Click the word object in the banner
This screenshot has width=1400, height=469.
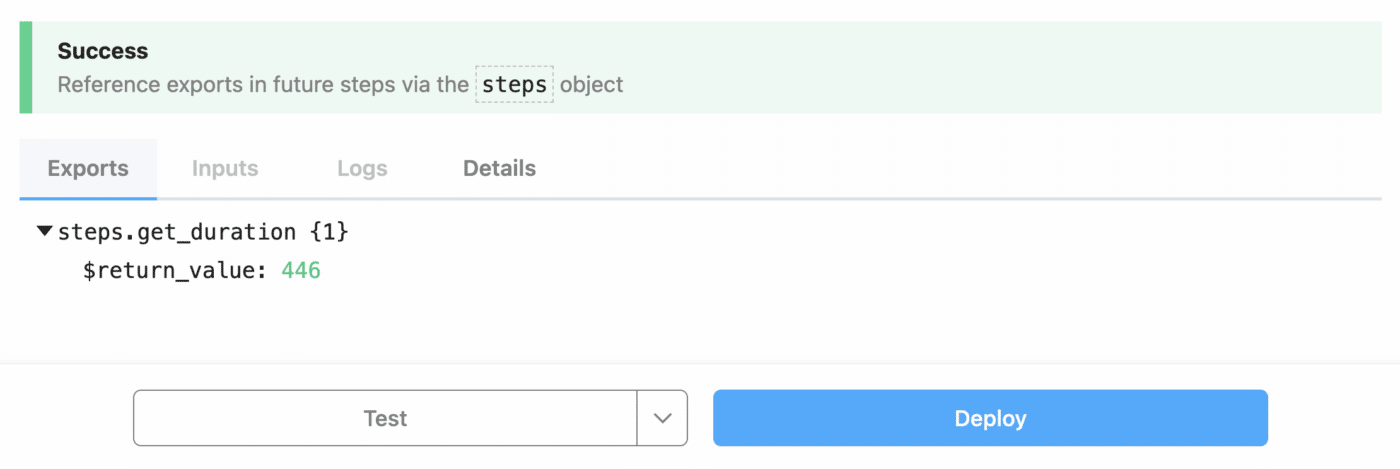tap(591, 85)
